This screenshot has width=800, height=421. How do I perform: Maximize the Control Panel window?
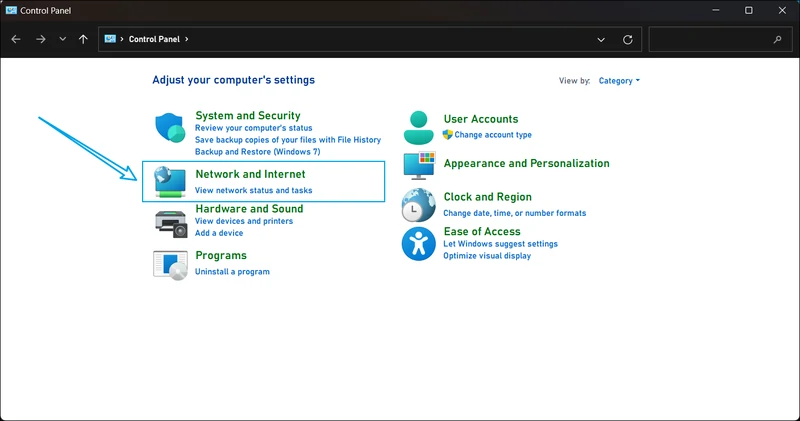(748, 10)
